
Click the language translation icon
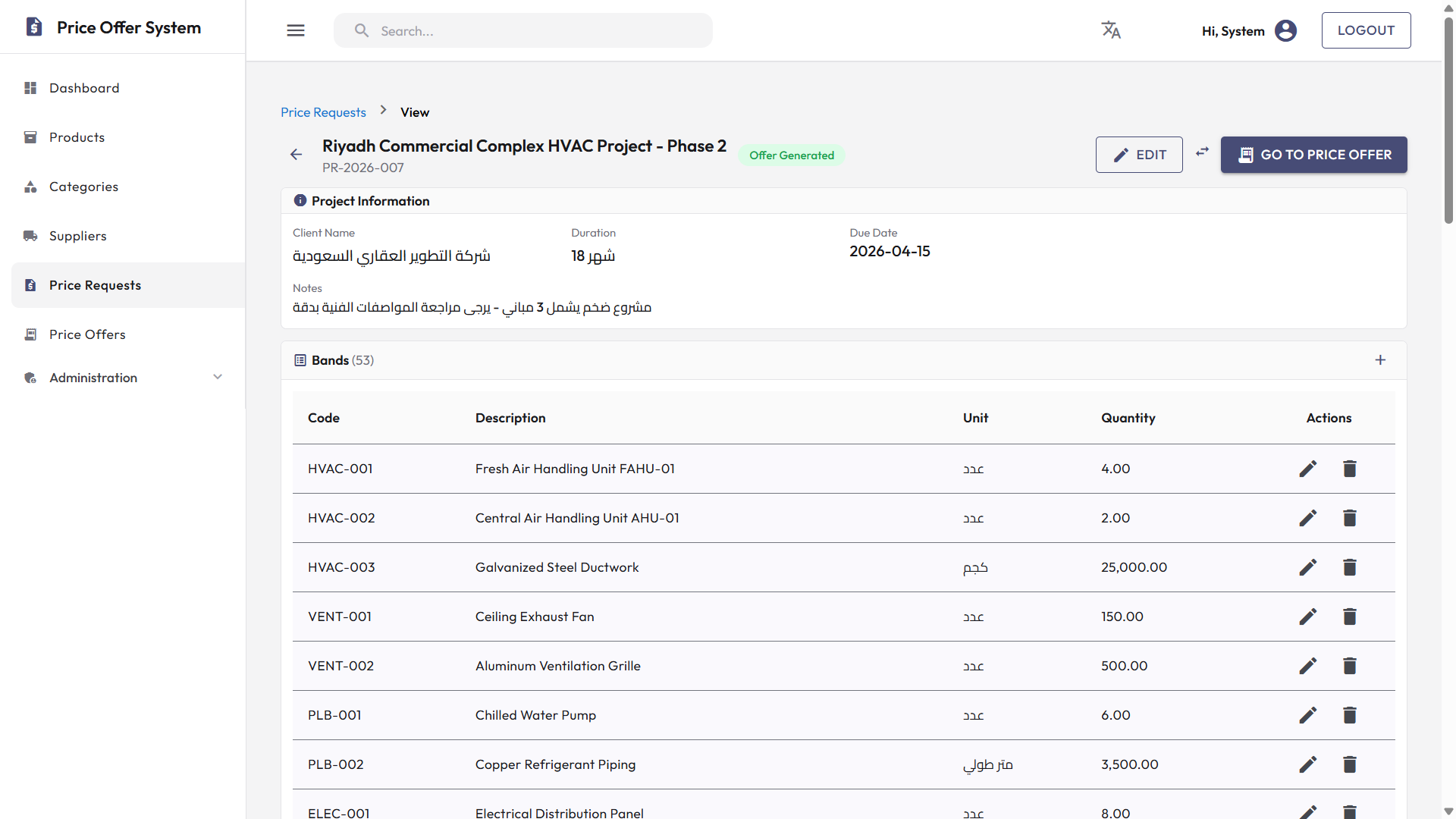pos(1111,30)
